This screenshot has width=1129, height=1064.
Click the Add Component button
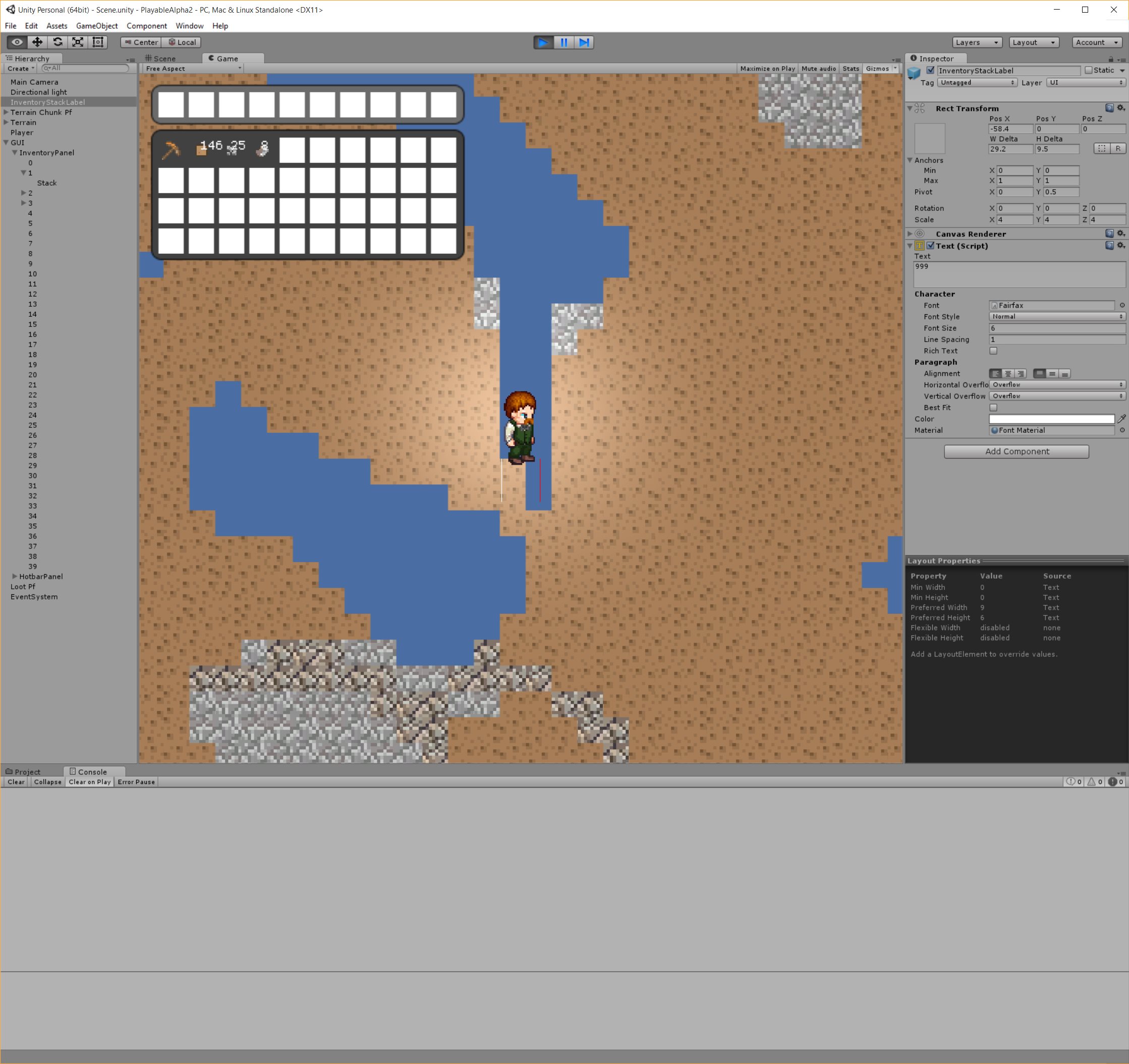1016,451
